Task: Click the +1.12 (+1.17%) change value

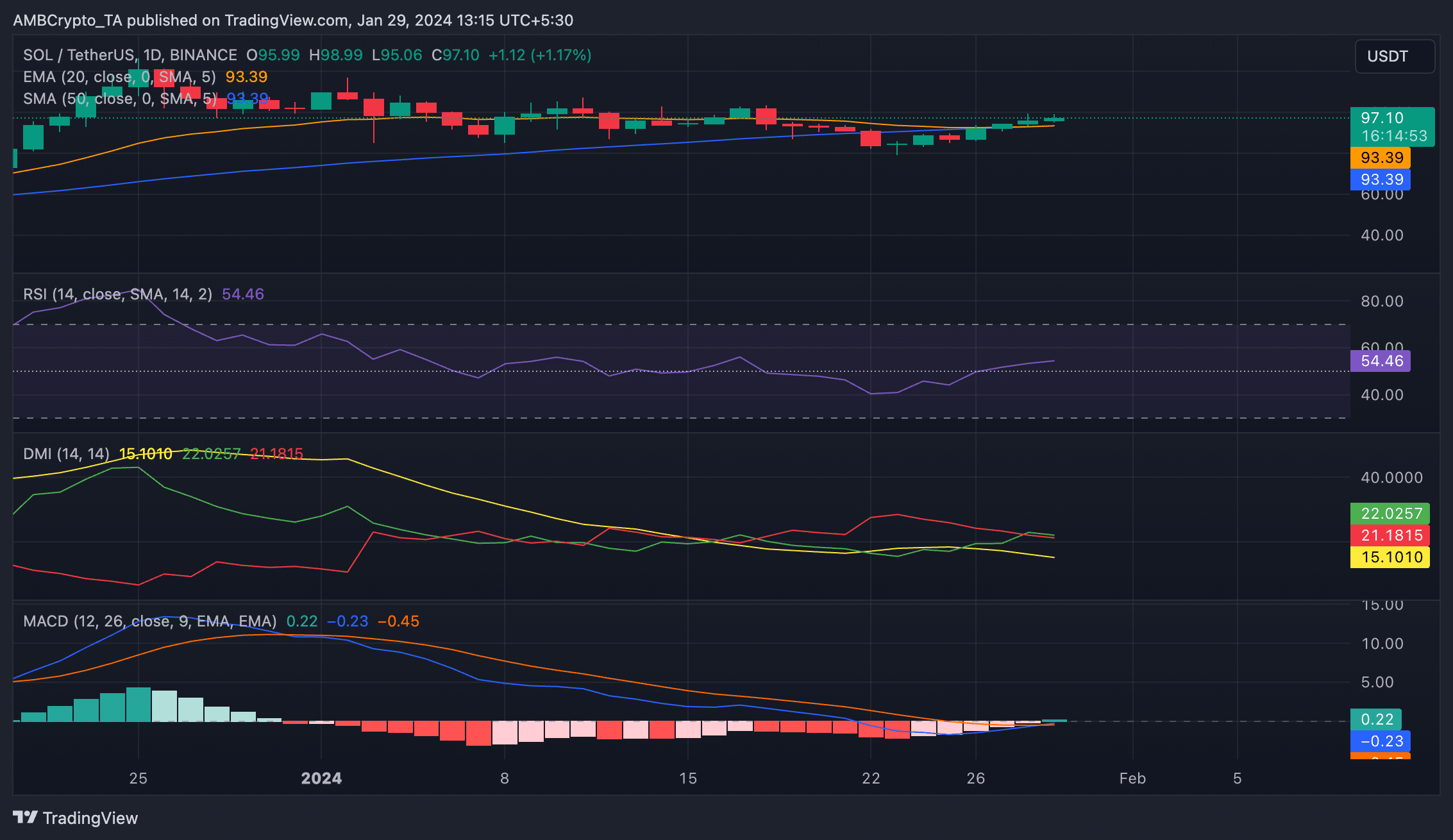Action: click(x=540, y=55)
